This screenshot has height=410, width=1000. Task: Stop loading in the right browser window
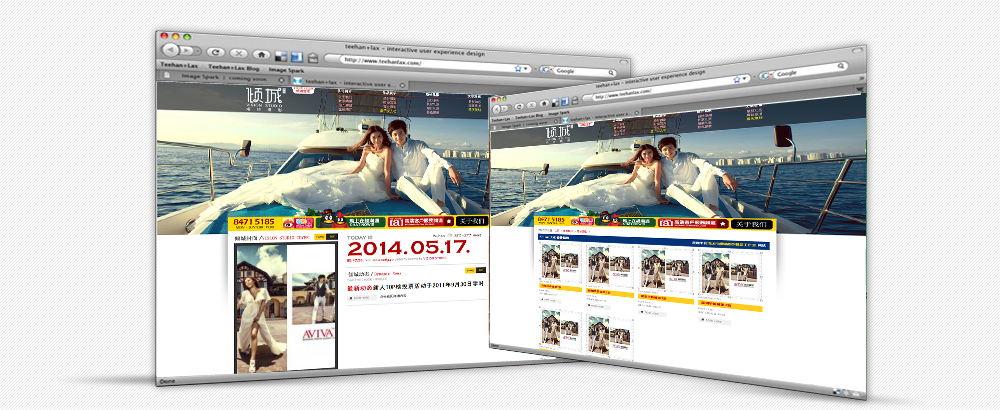tap(532, 103)
